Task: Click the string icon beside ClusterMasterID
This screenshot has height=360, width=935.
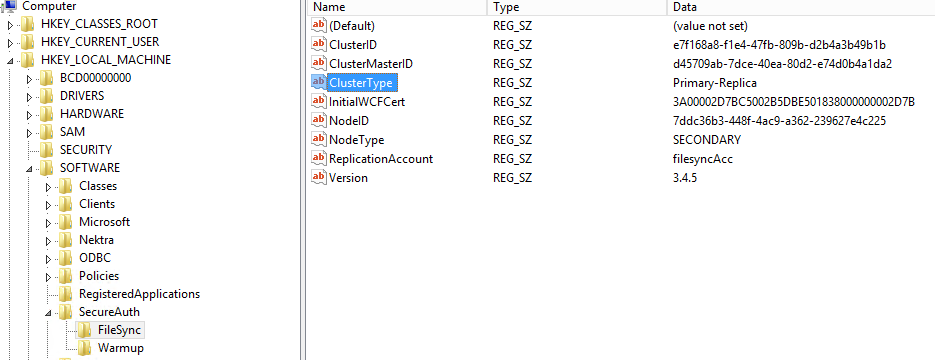Action: (x=319, y=64)
